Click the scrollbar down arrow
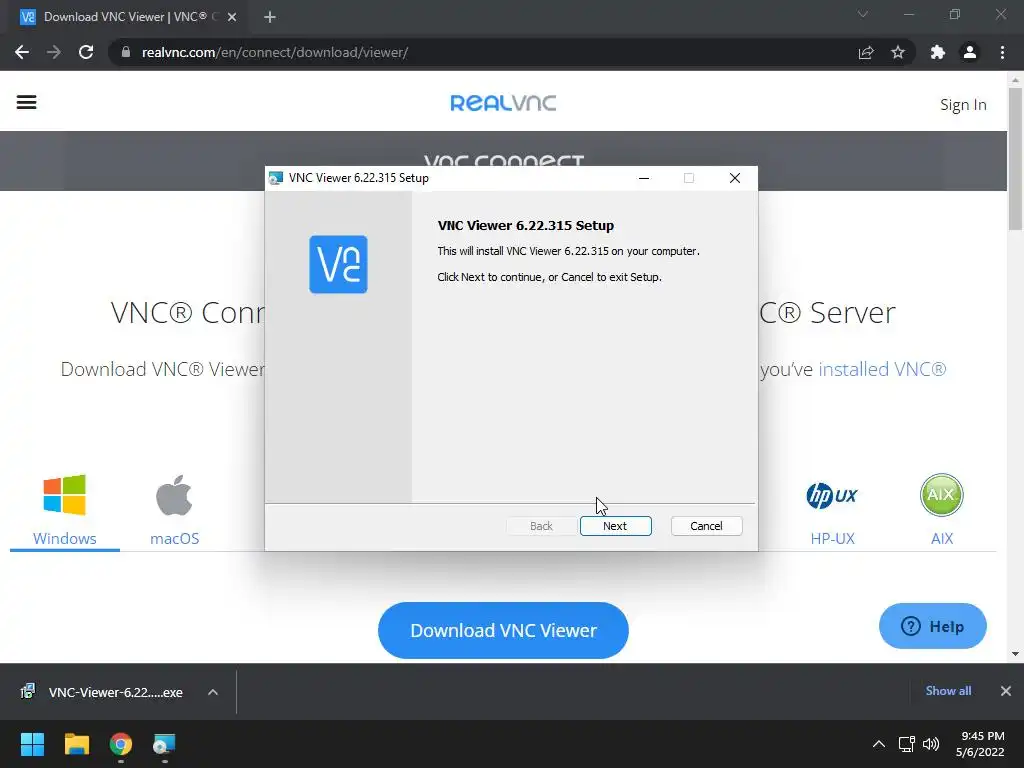 pyautogui.click(x=1015, y=654)
